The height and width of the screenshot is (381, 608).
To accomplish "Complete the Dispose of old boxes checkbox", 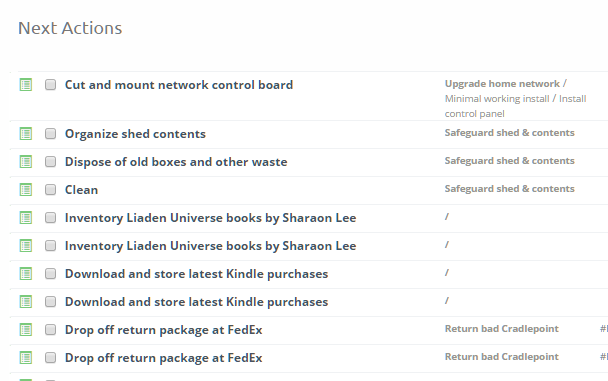I will click(x=50, y=162).
